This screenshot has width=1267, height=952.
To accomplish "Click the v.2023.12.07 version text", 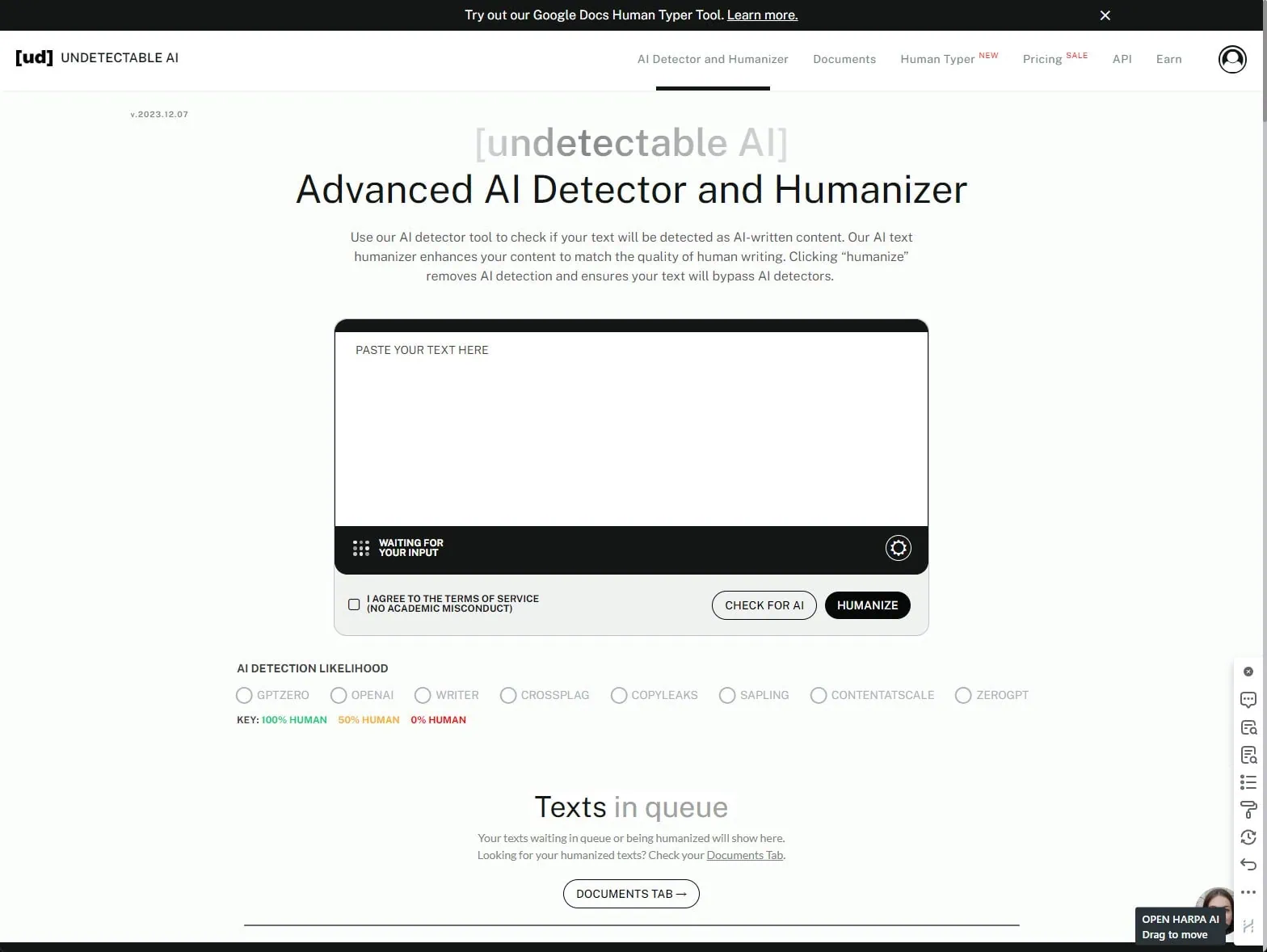I will tap(159, 115).
